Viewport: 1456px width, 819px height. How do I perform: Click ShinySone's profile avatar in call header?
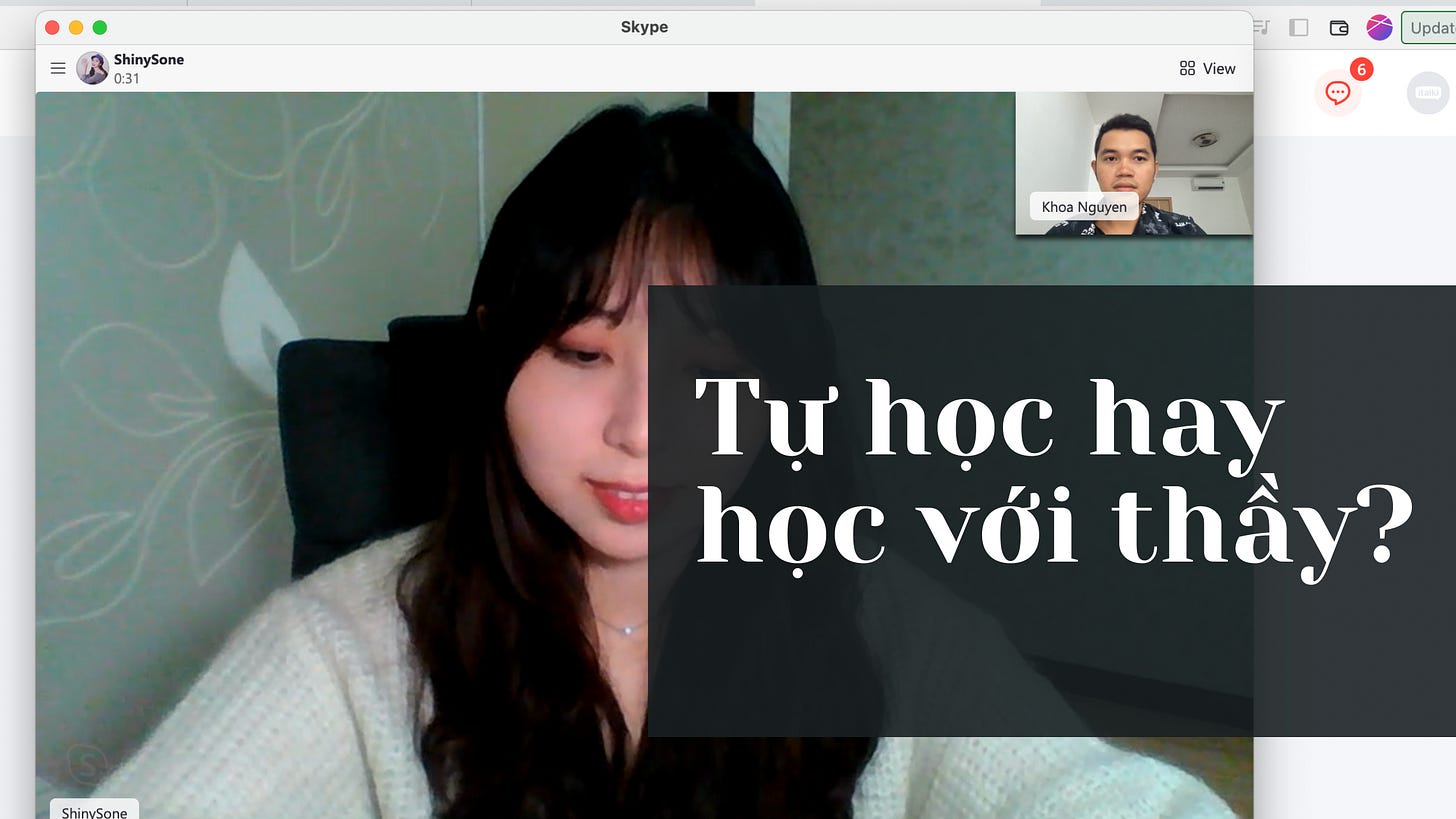[92, 68]
